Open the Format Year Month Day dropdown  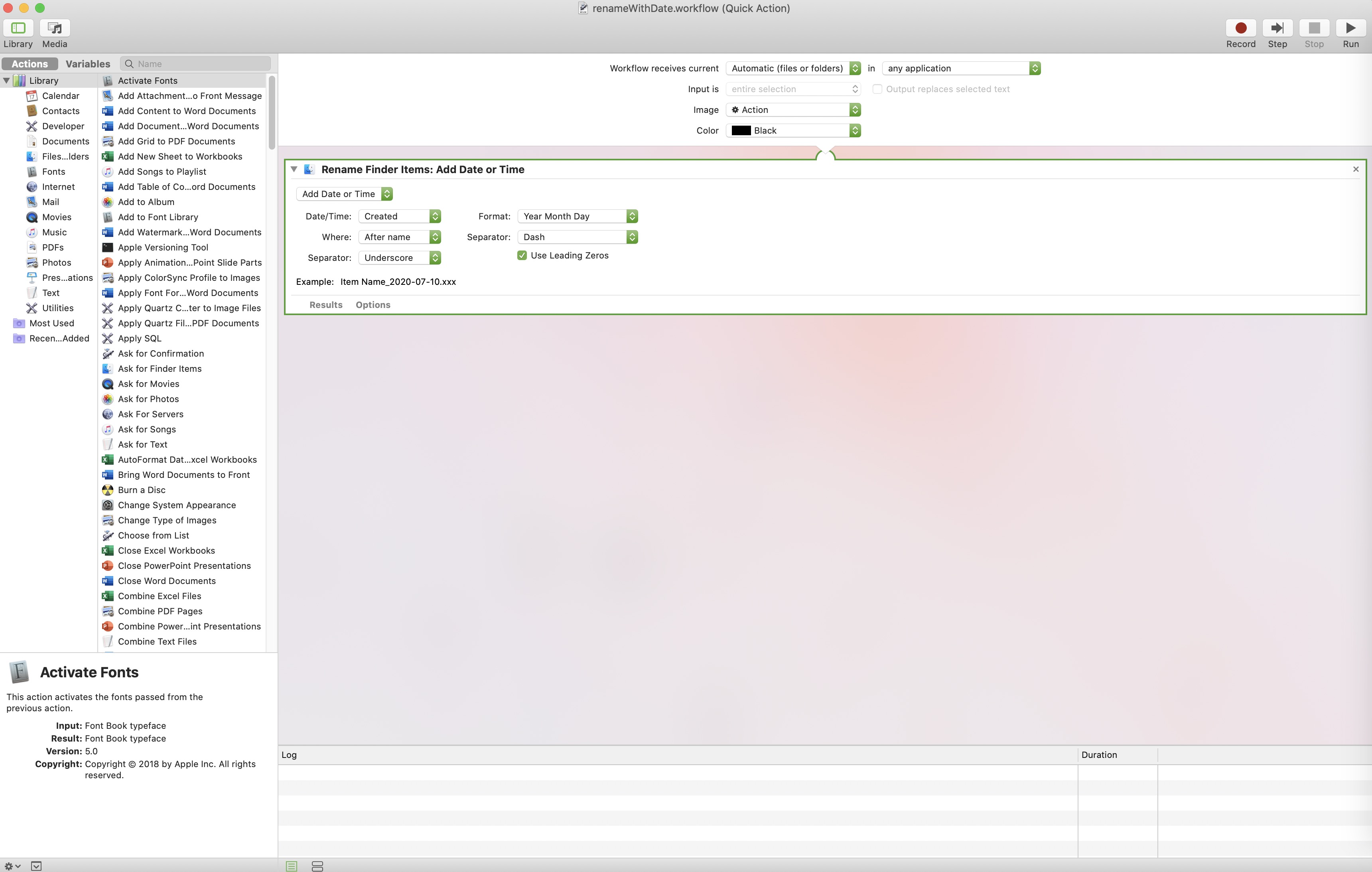pyautogui.click(x=577, y=216)
